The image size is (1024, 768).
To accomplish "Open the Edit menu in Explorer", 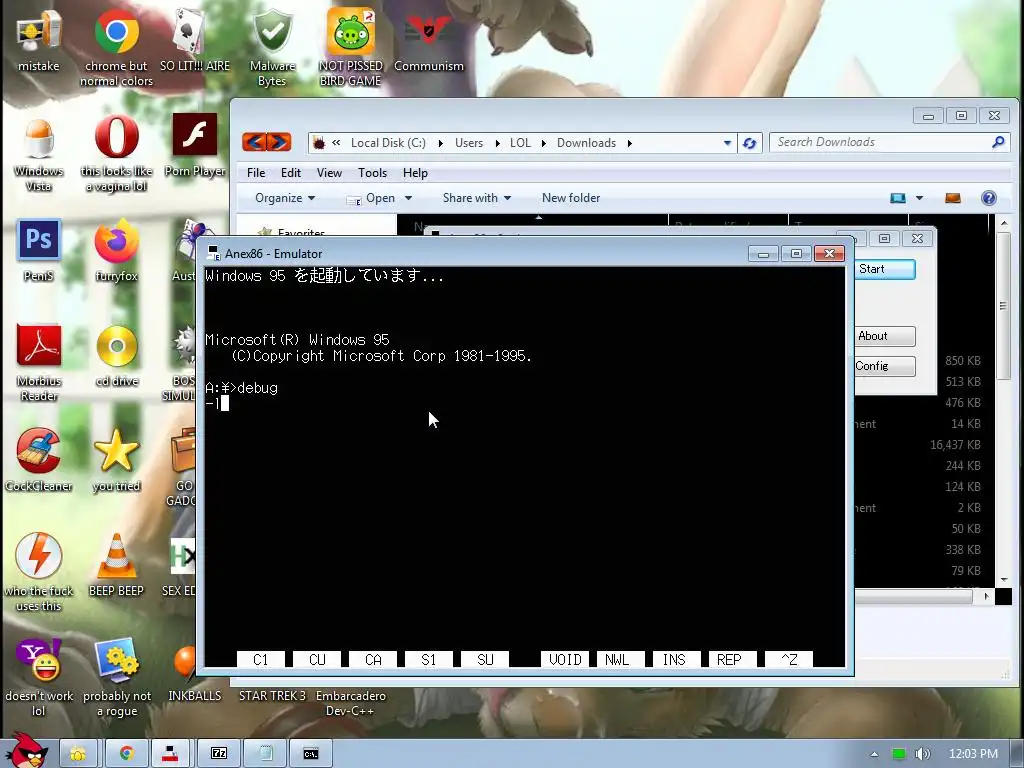I will pos(291,173).
